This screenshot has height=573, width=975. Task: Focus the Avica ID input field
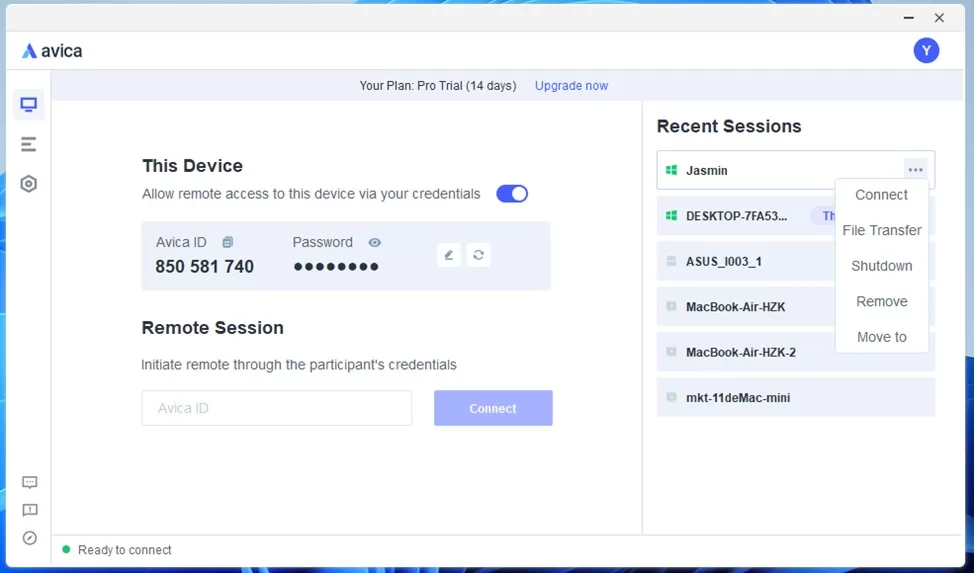277,408
